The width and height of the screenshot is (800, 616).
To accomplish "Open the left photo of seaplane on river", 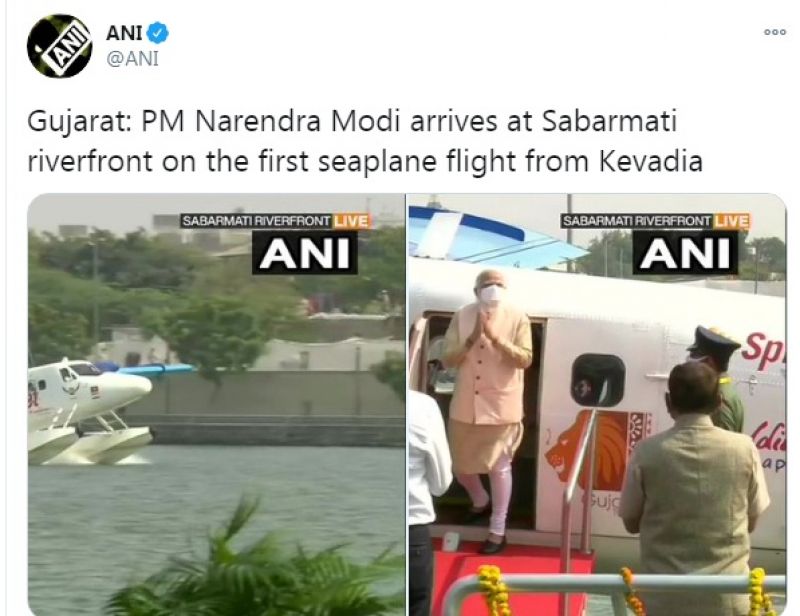I will 216,404.
